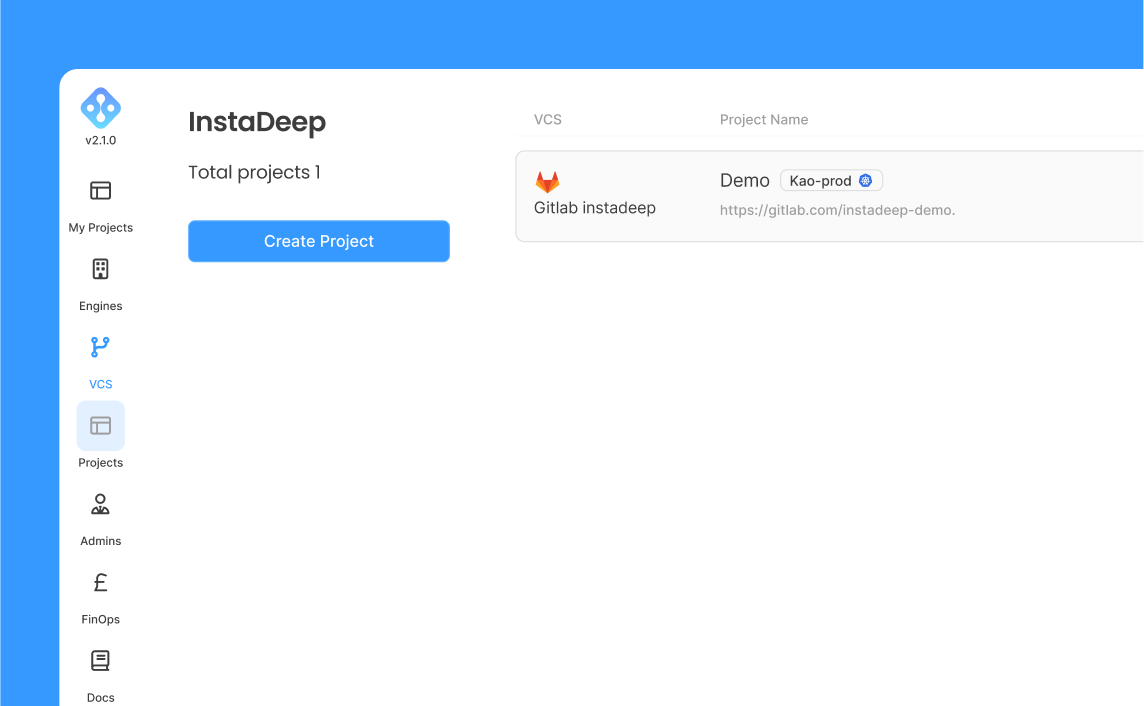
Task: Click the Demo project name
Action: [744, 181]
